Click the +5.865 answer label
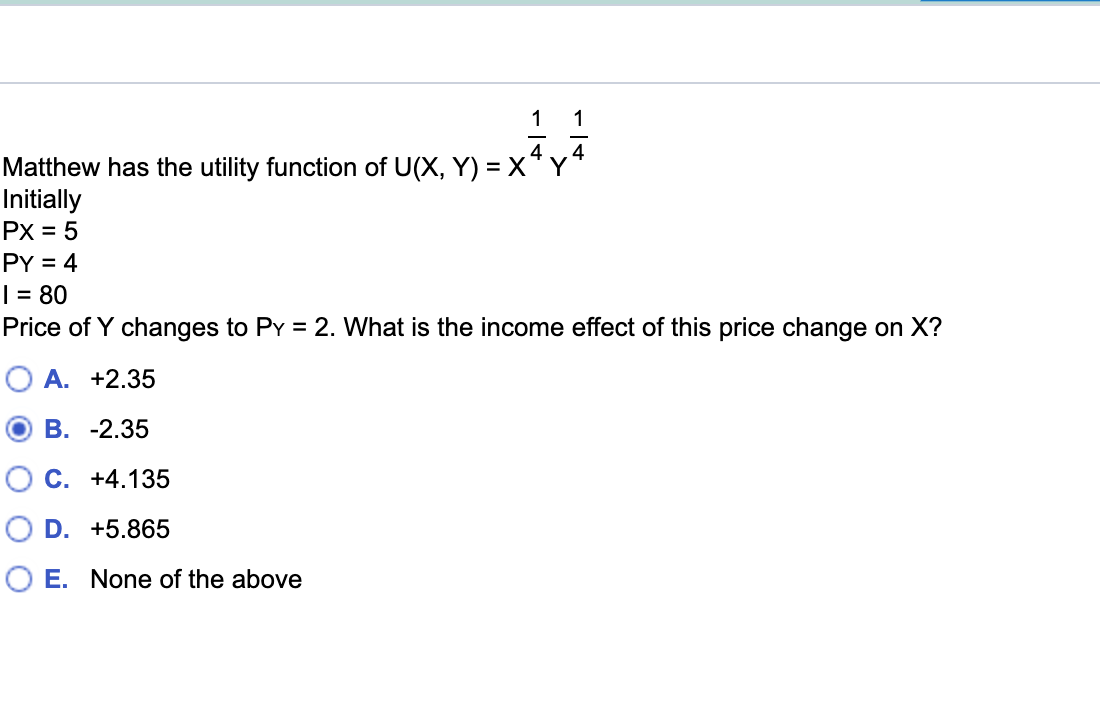 [130, 529]
